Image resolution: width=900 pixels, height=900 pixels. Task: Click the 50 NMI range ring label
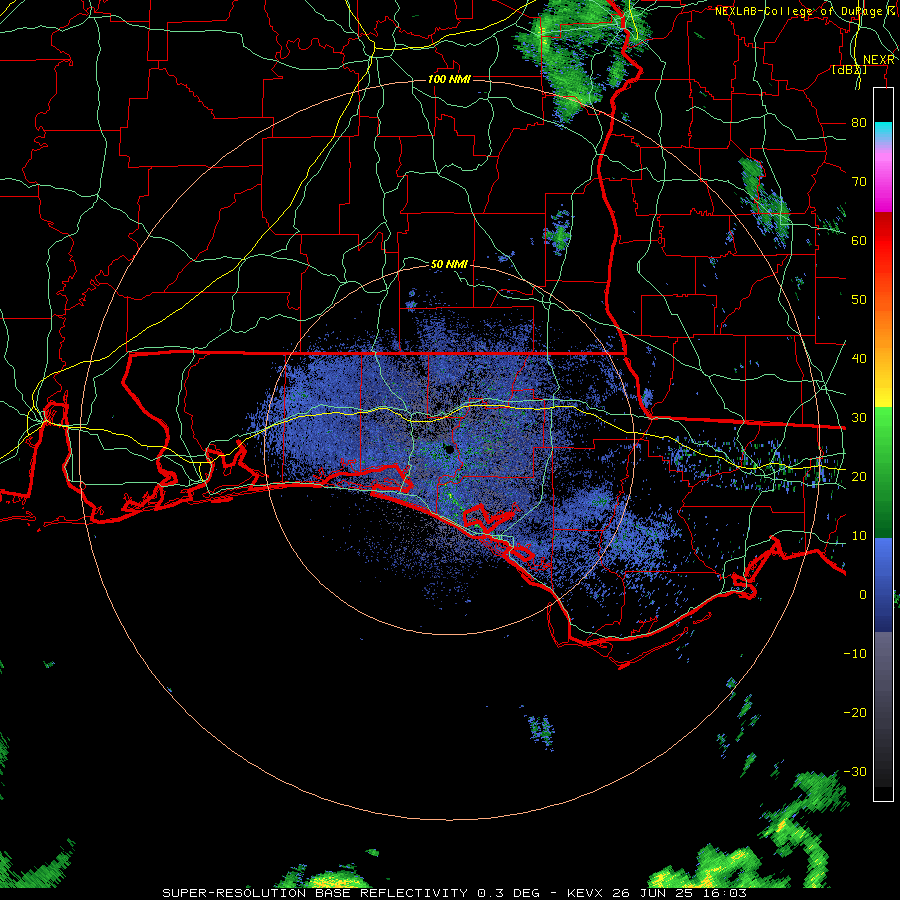click(449, 264)
